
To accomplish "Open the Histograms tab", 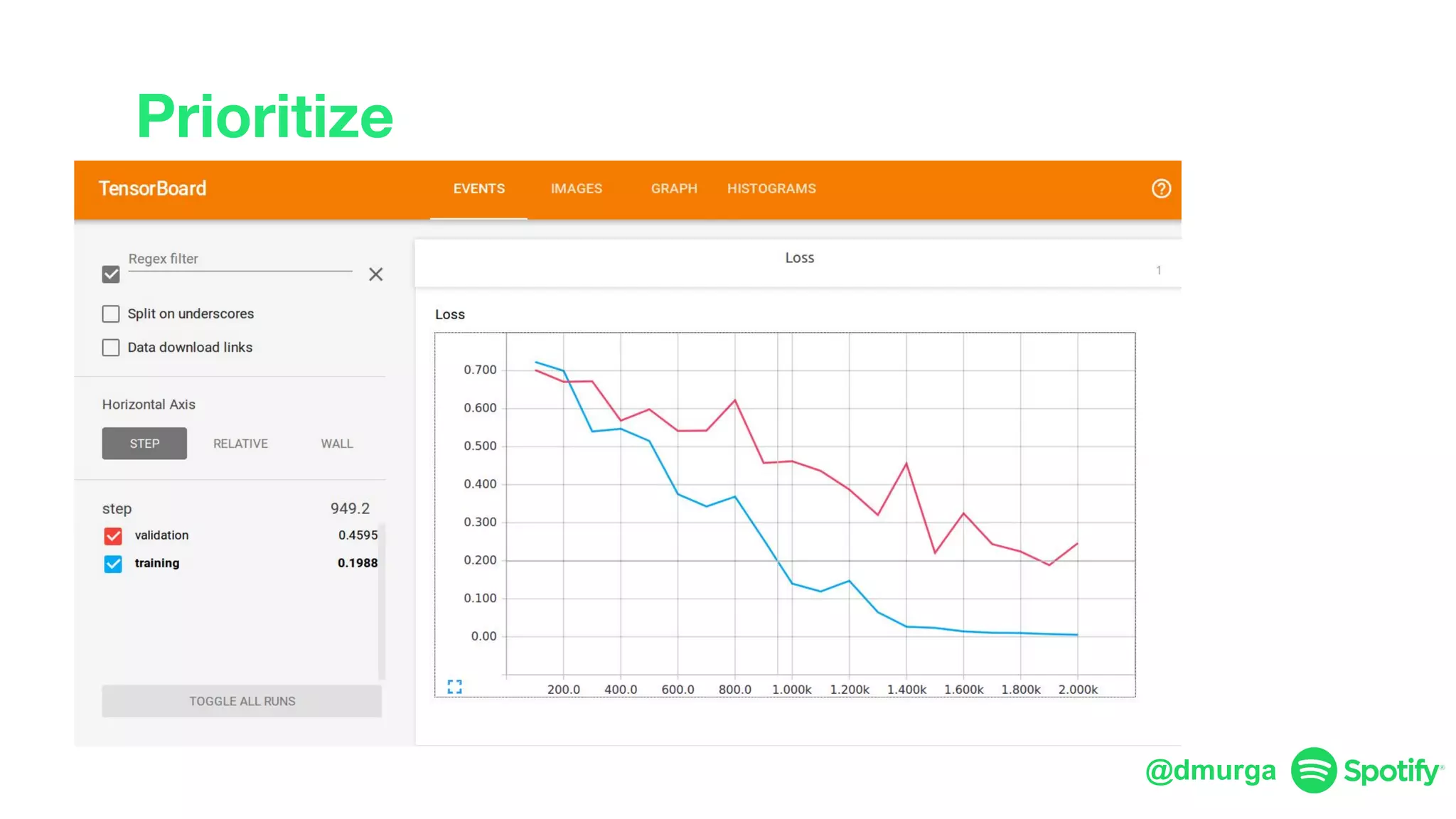I will [771, 189].
